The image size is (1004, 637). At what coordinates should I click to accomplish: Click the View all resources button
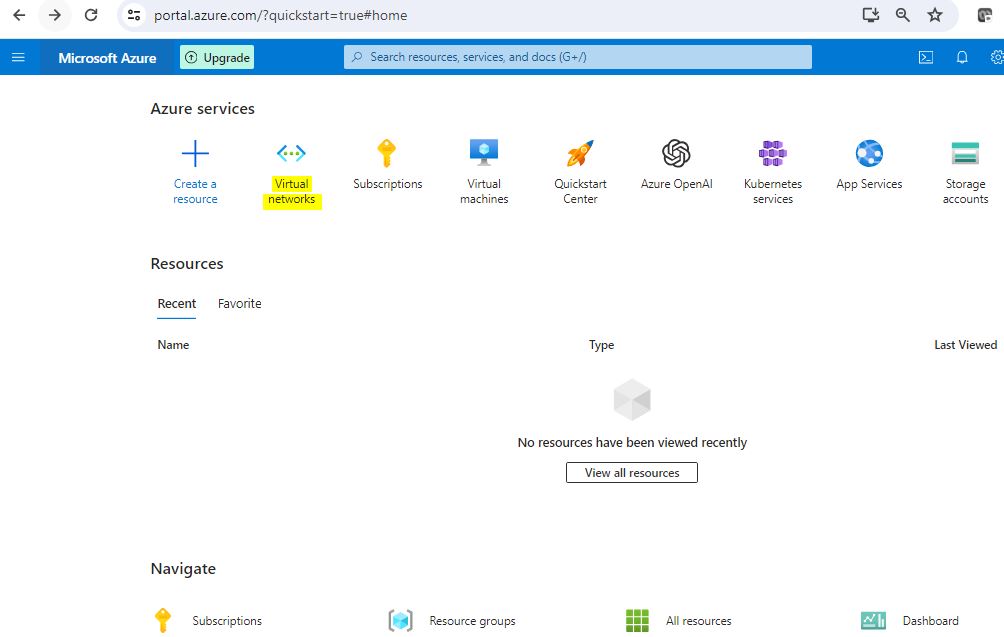631,472
